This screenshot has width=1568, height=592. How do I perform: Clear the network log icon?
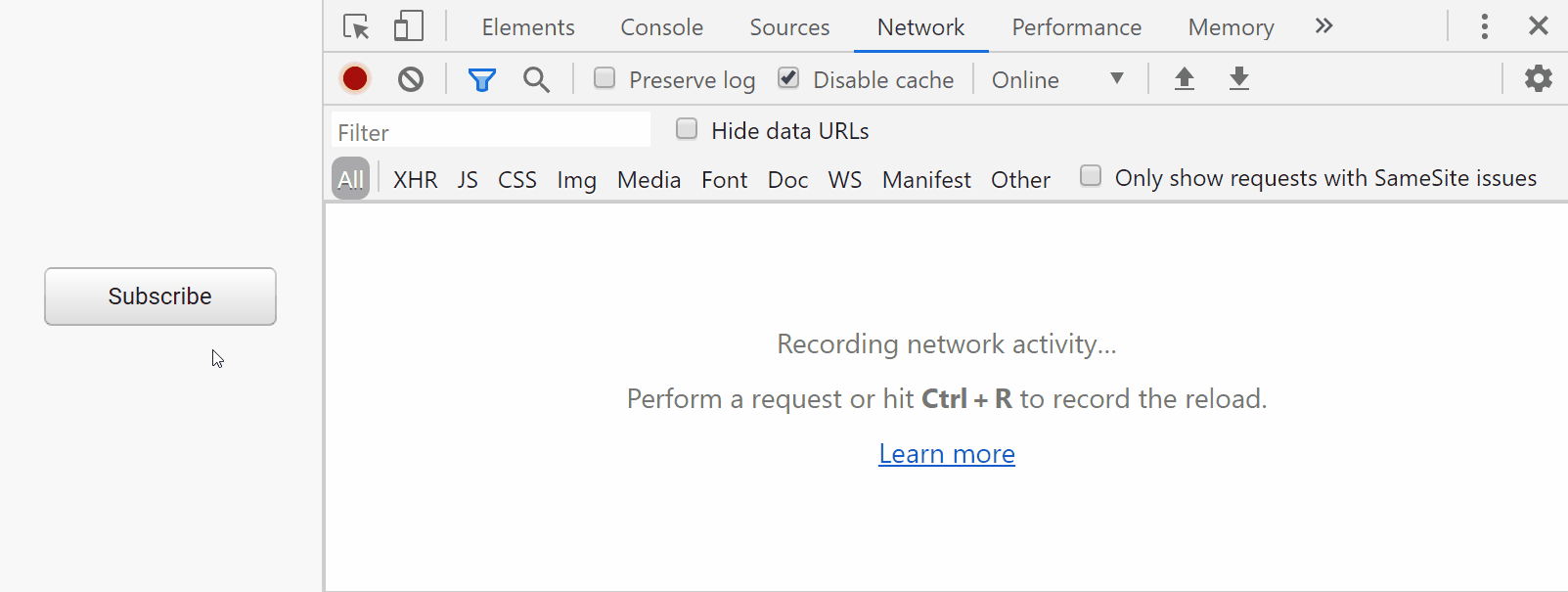tap(411, 79)
